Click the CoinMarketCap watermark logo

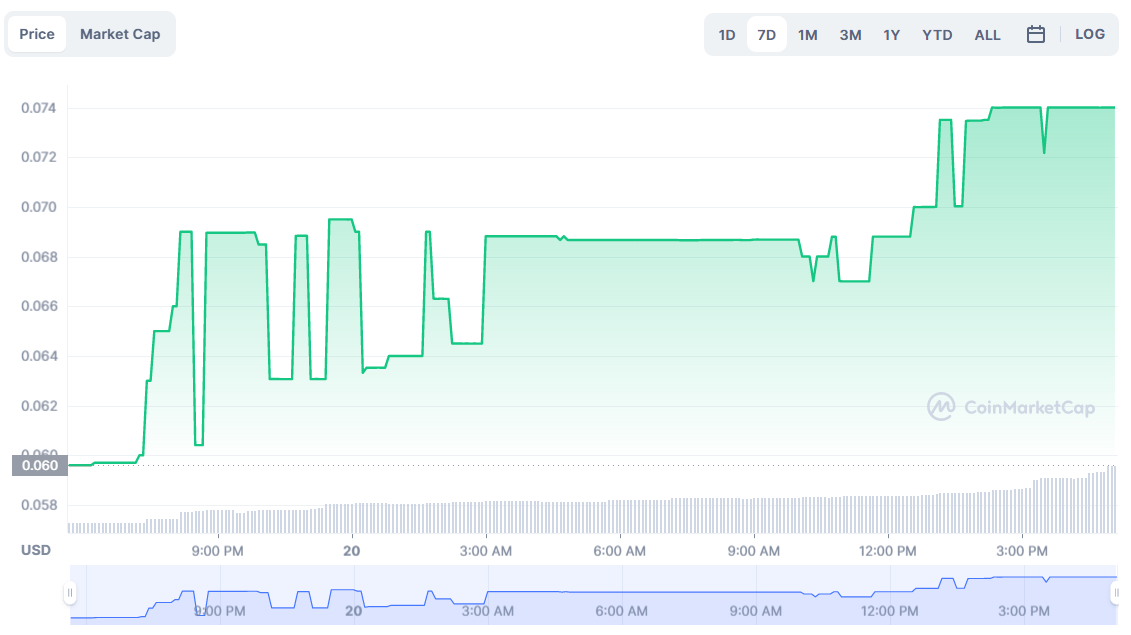1010,406
